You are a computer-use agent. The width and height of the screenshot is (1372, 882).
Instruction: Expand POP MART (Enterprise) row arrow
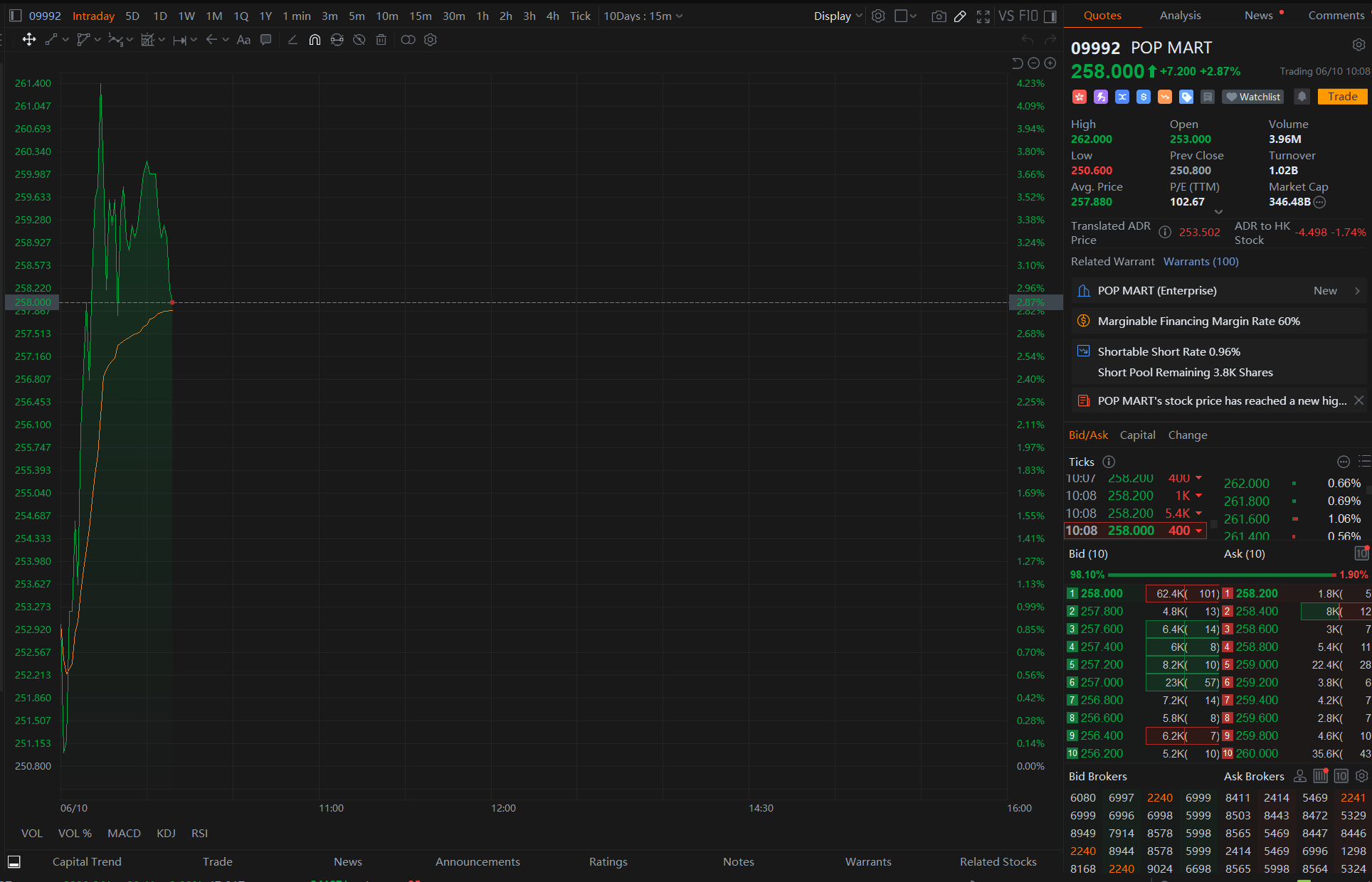(1357, 291)
